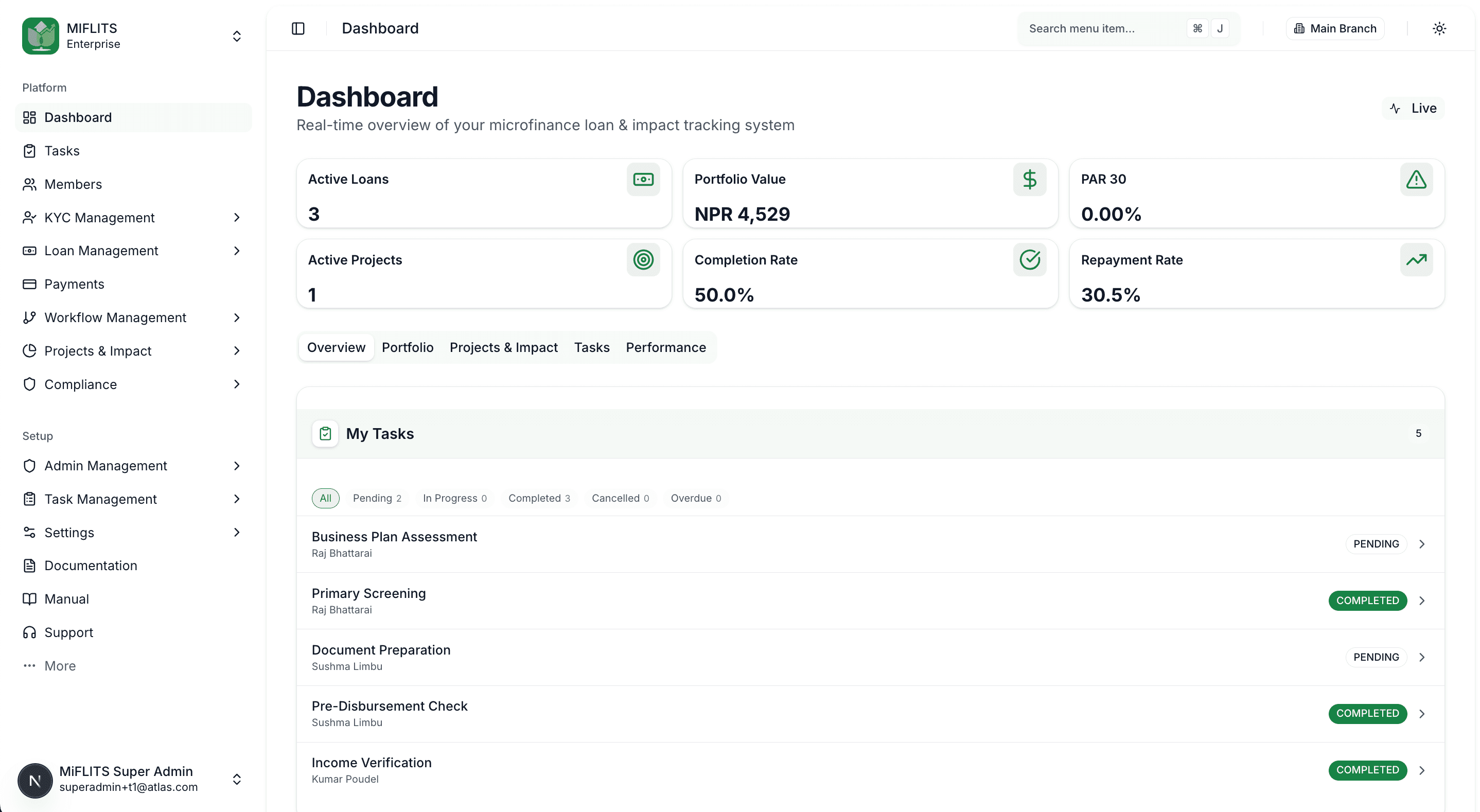Select Payments from the sidebar
The width and height of the screenshot is (1480, 812).
click(75, 284)
